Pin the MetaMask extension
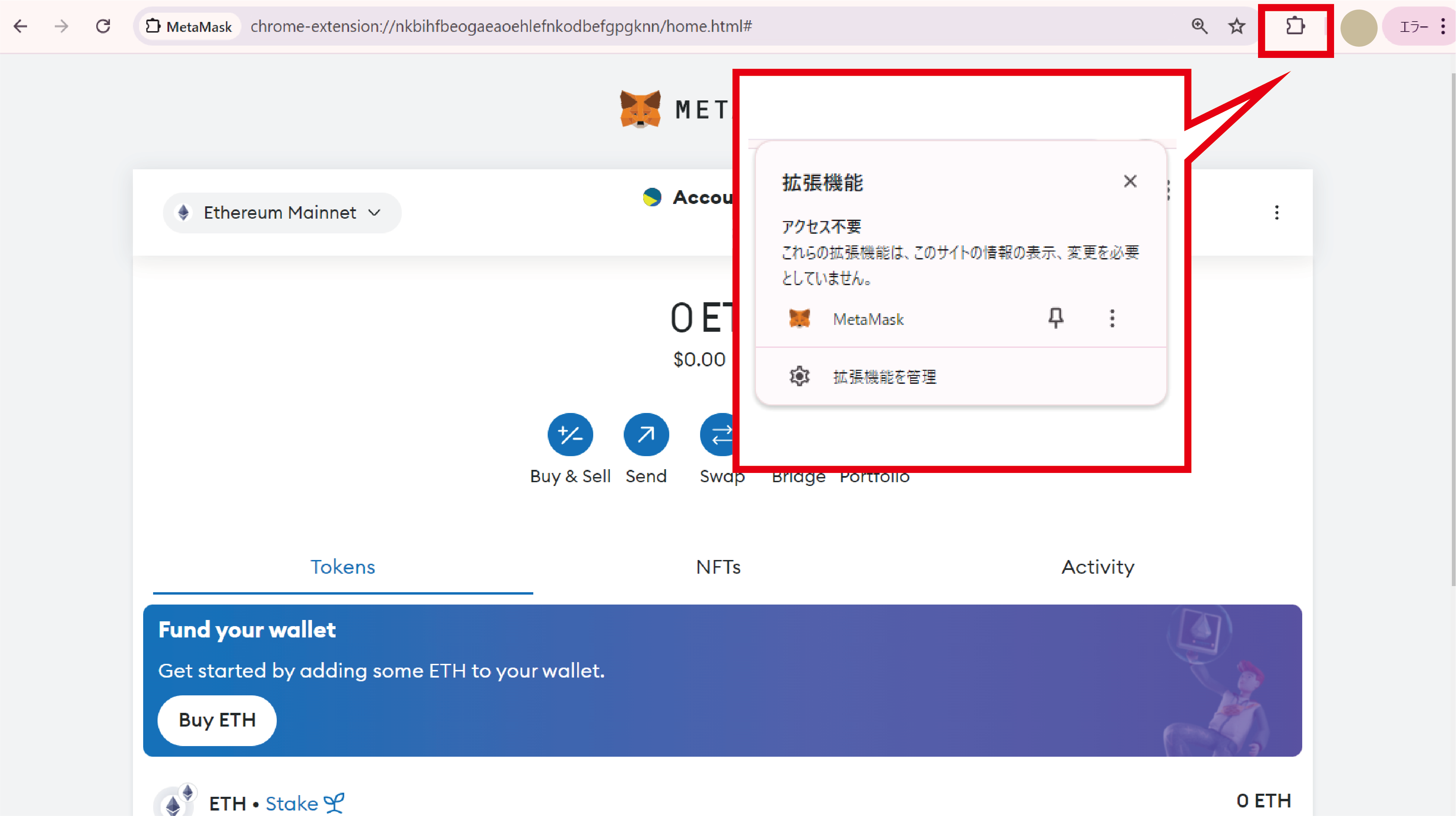 tap(1055, 318)
